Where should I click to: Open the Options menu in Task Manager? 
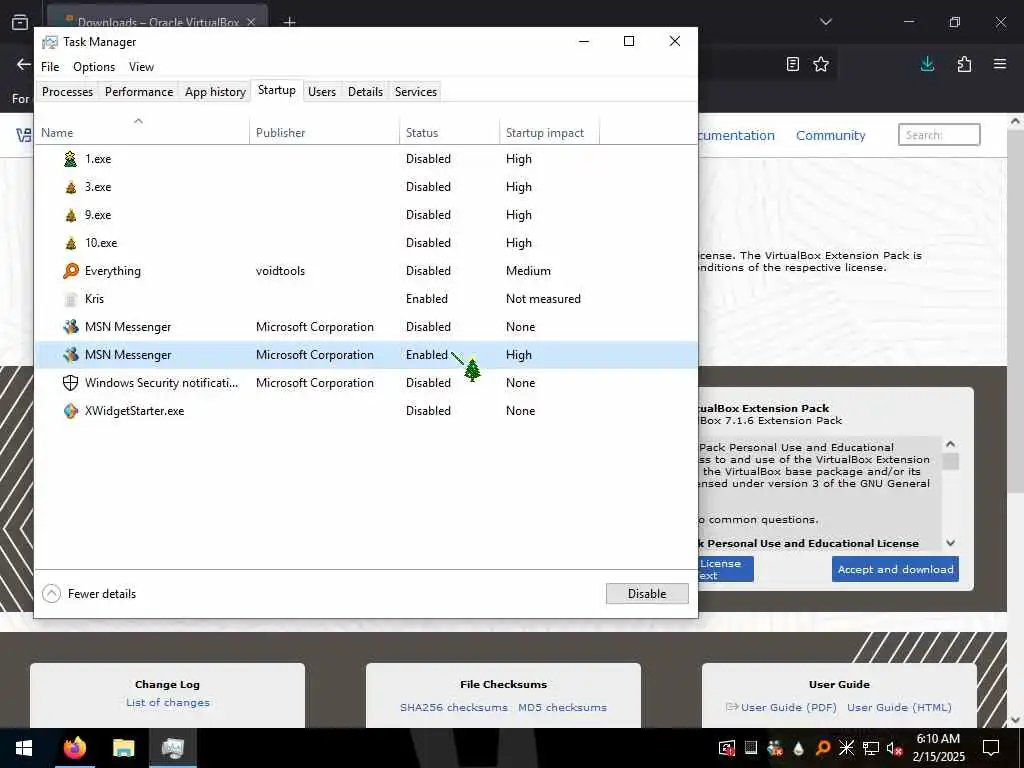pos(94,67)
